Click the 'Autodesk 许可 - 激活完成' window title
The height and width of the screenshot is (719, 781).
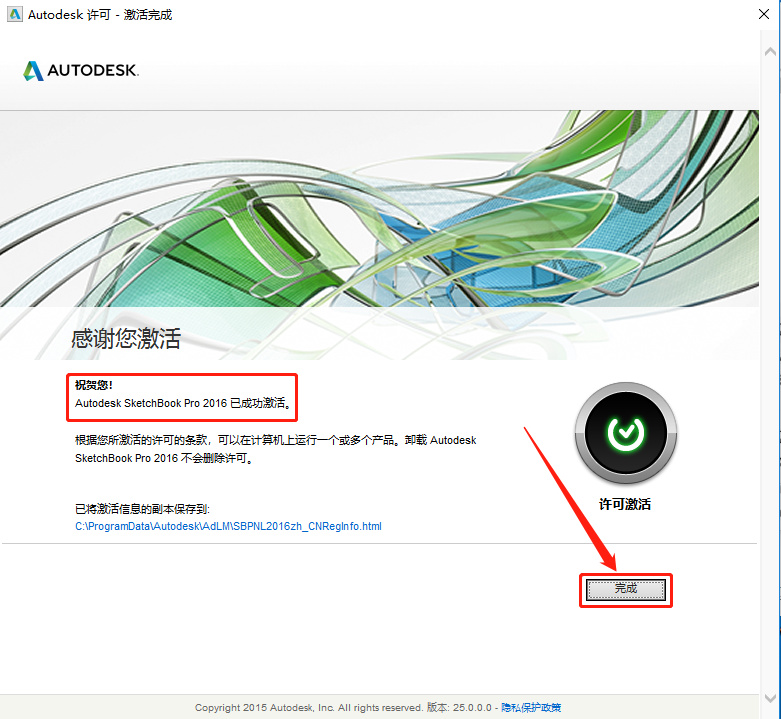[100, 15]
